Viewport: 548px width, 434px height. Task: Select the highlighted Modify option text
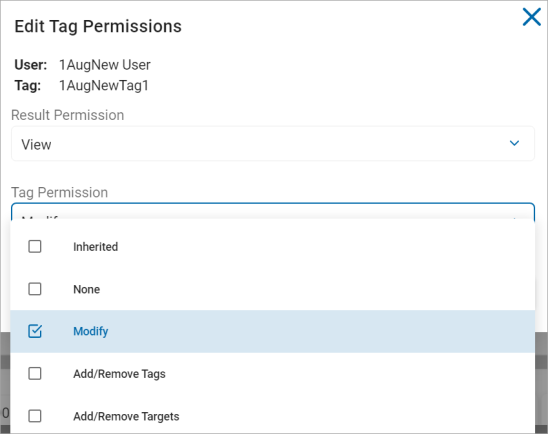(x=91, y=332)
